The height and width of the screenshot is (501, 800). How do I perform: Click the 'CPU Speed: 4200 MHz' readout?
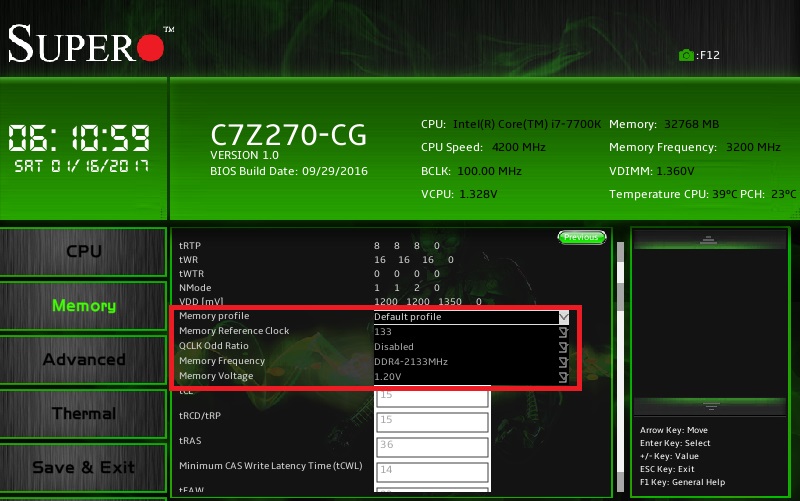(483, 147)
